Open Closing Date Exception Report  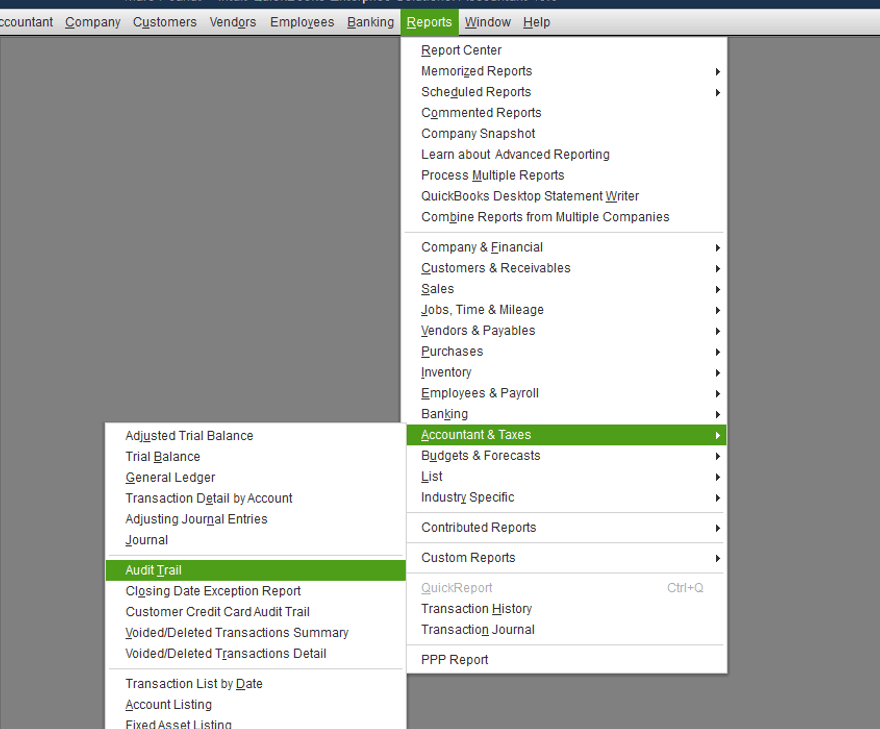(255, 591)
